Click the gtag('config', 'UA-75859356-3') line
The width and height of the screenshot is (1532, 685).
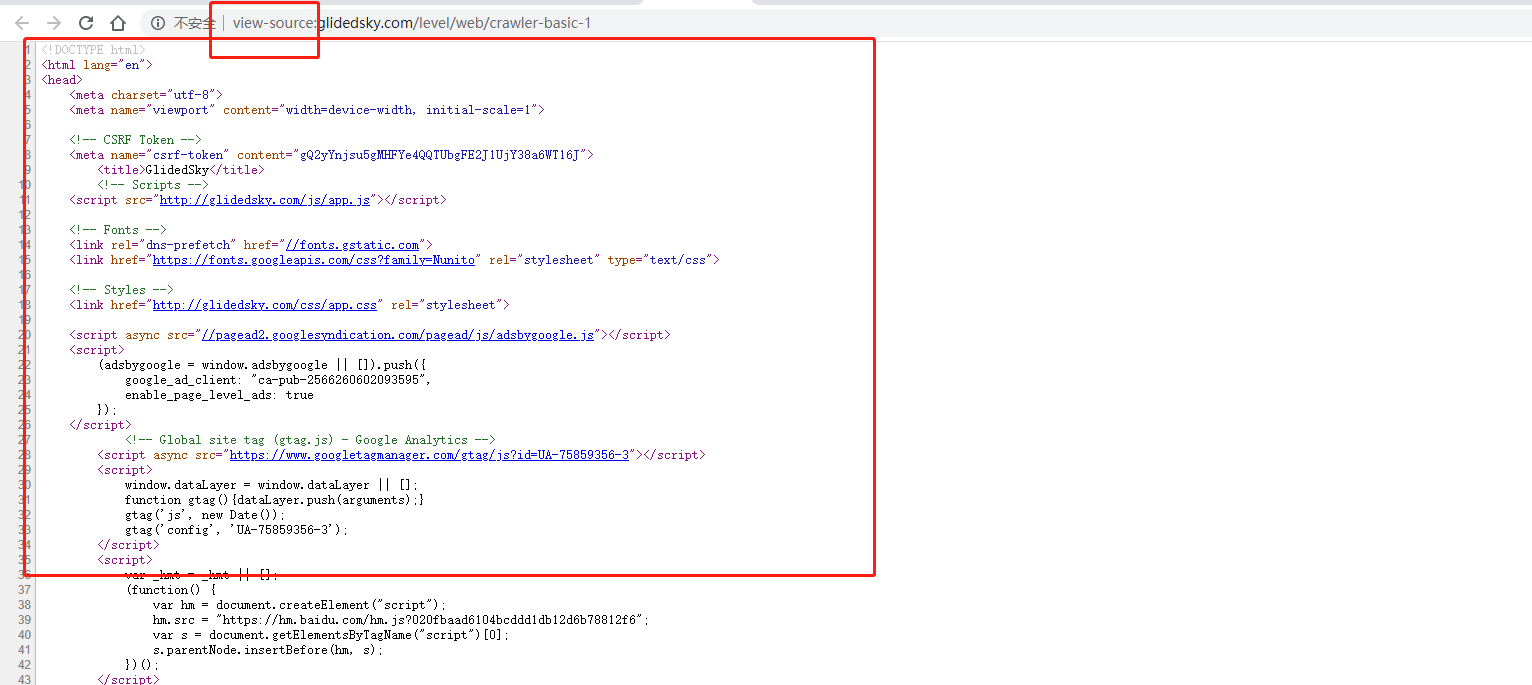click(237, 530)
